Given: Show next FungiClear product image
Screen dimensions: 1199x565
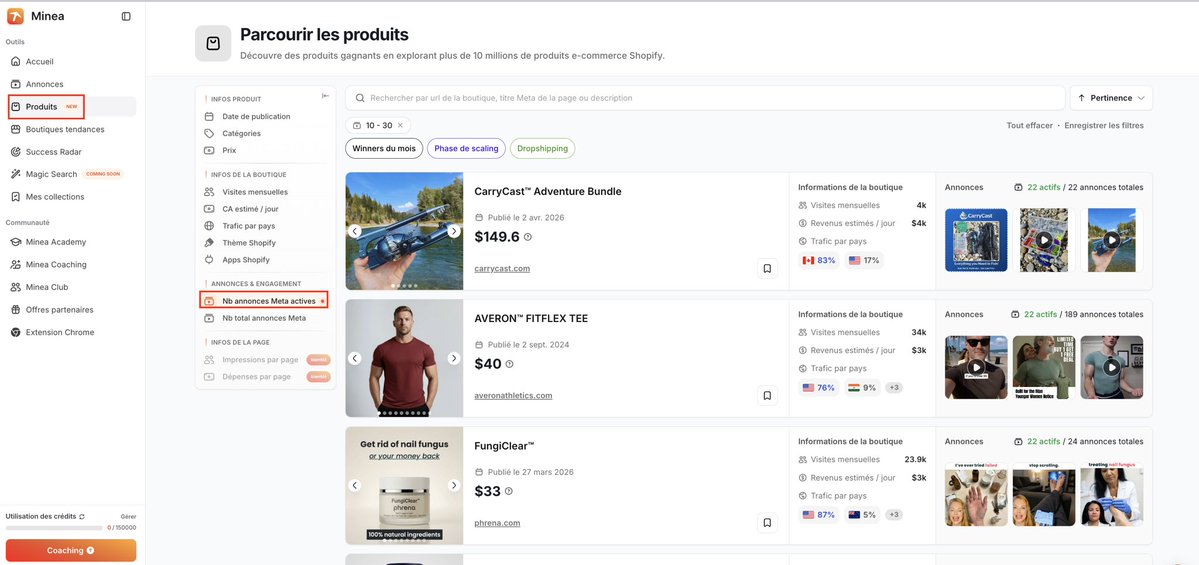Looking at the screenshot, I should tap(454, 485).
